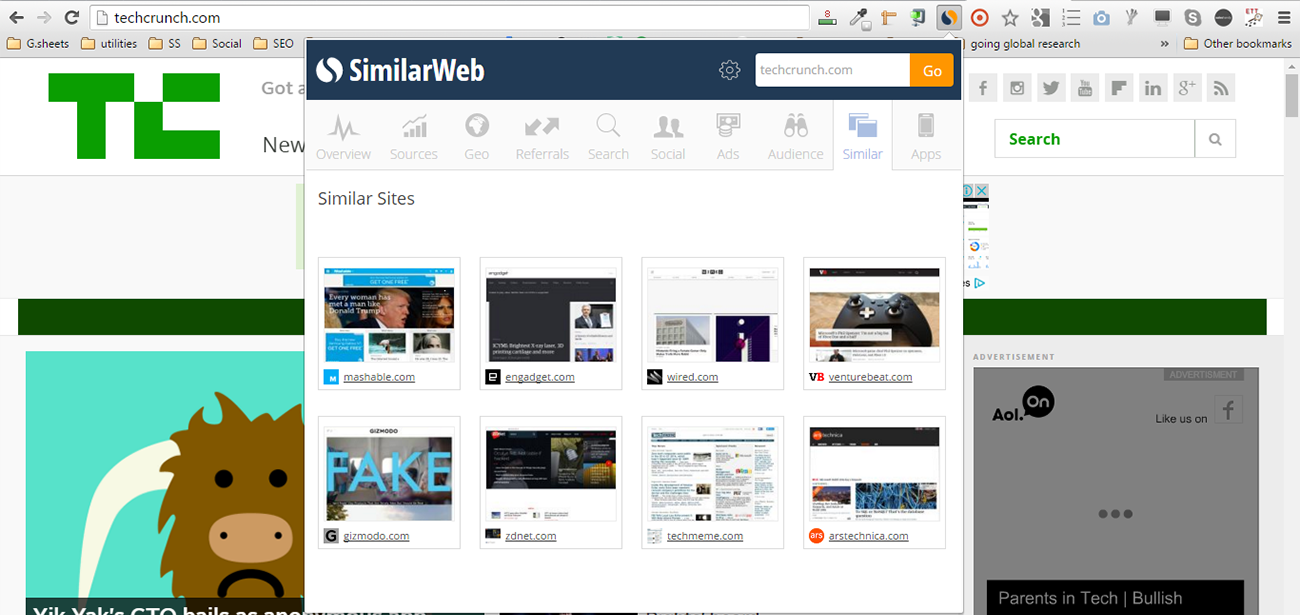This screenshot has width=1300, height=615.
Task: Open the SS bookmark folder
Action: [164, 43]
